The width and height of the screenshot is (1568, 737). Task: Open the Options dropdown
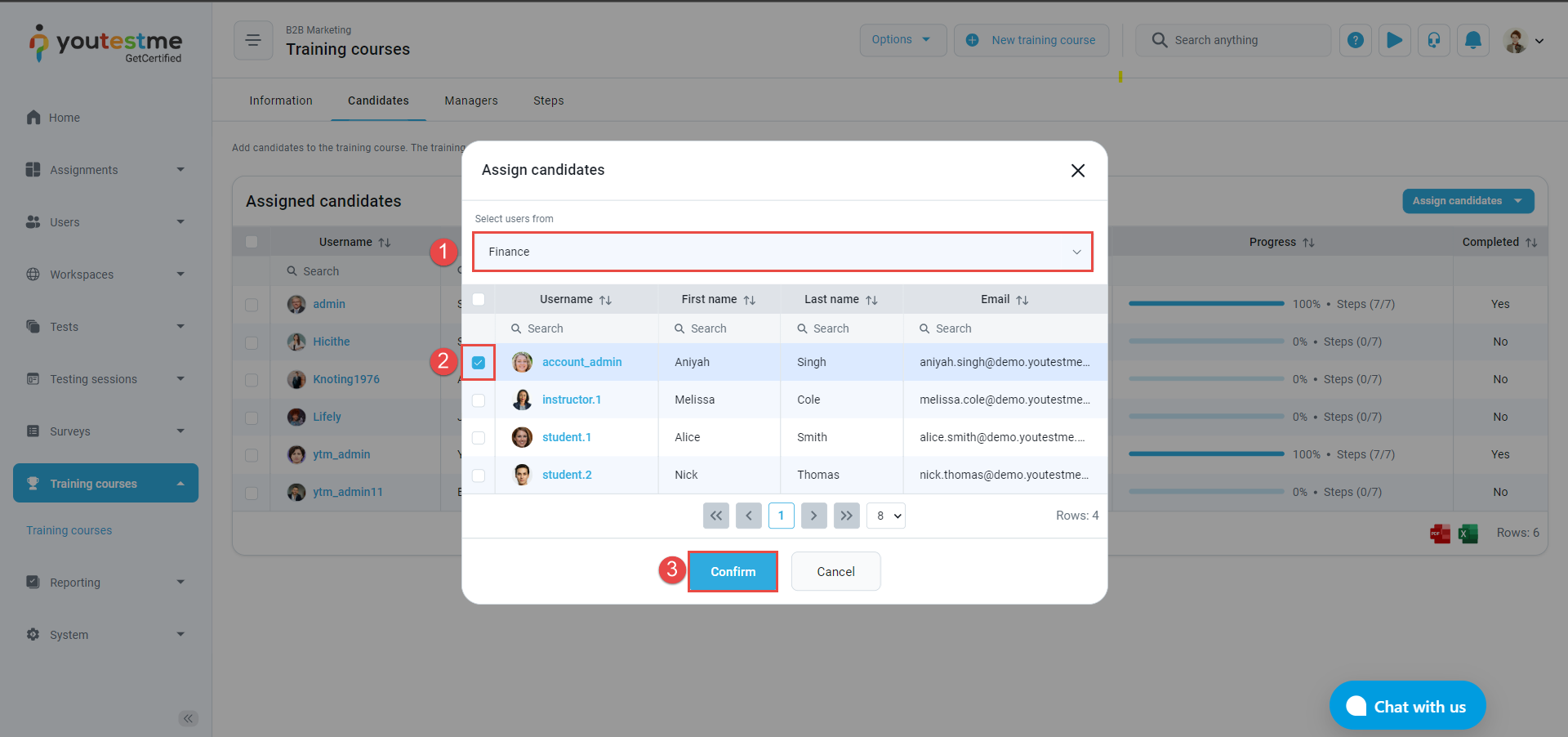pos(902,40)
